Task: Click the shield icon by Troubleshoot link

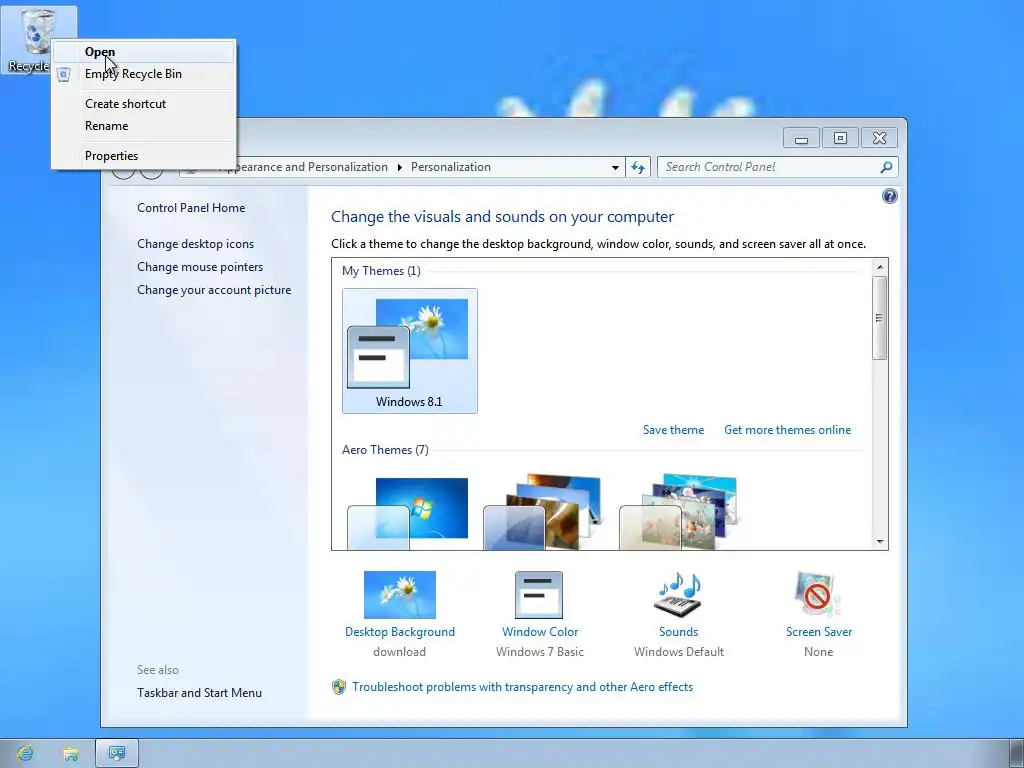Action: [x=338, y=687]
